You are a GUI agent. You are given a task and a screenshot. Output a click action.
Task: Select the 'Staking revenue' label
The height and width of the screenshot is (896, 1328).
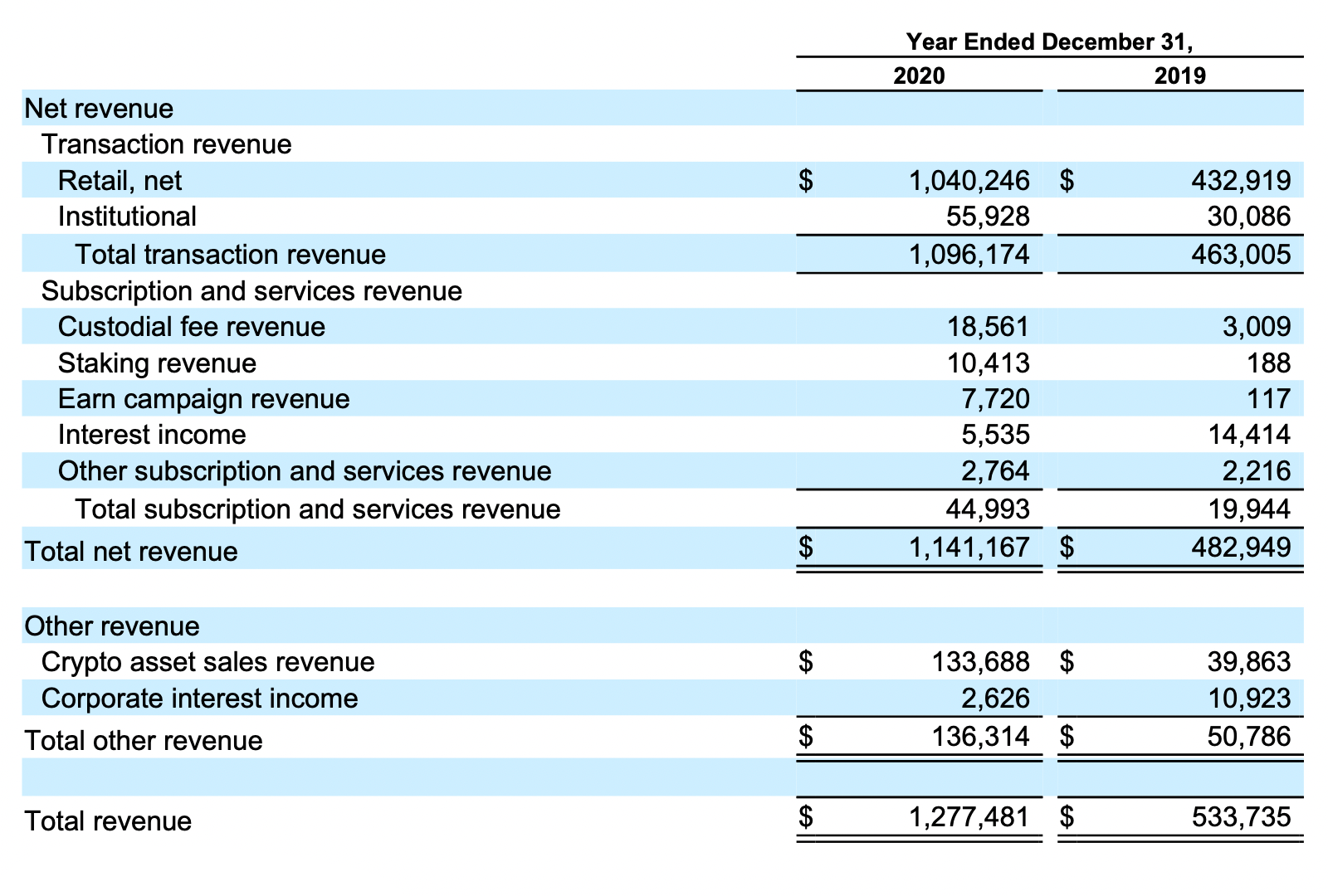pos(157,363)
